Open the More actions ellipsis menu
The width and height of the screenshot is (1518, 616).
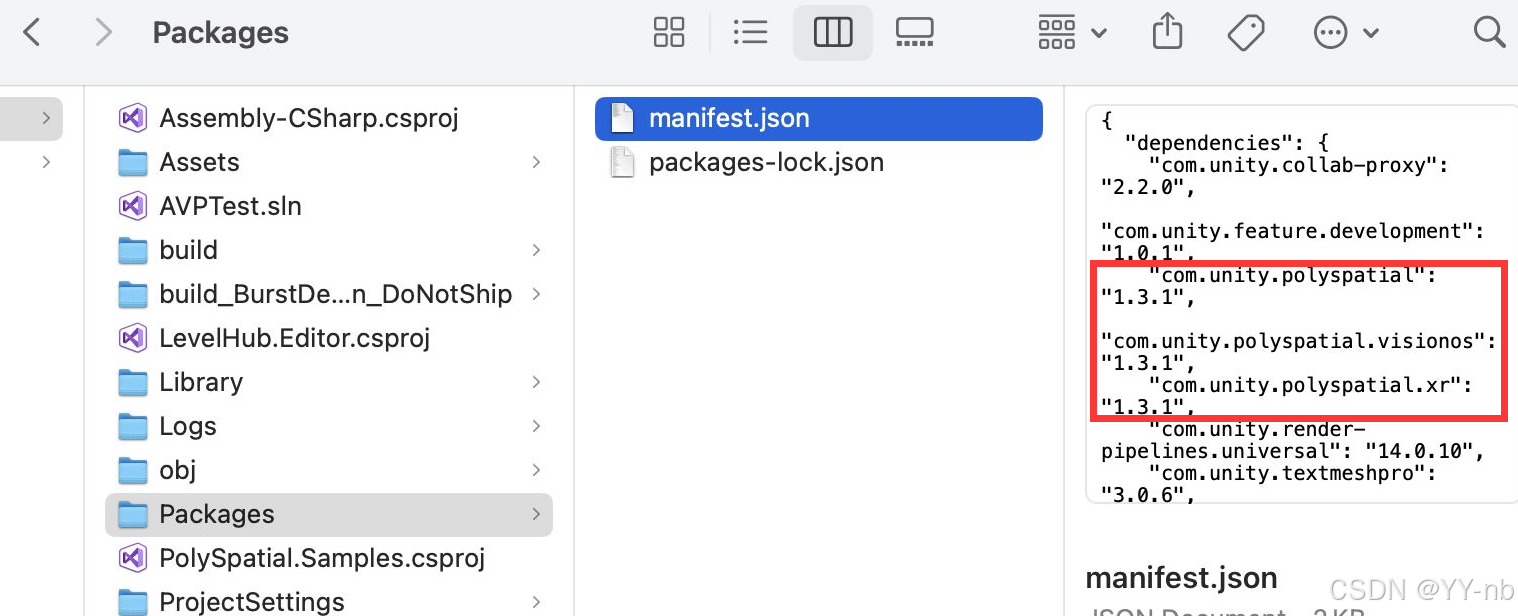(x=1346, y=33)
